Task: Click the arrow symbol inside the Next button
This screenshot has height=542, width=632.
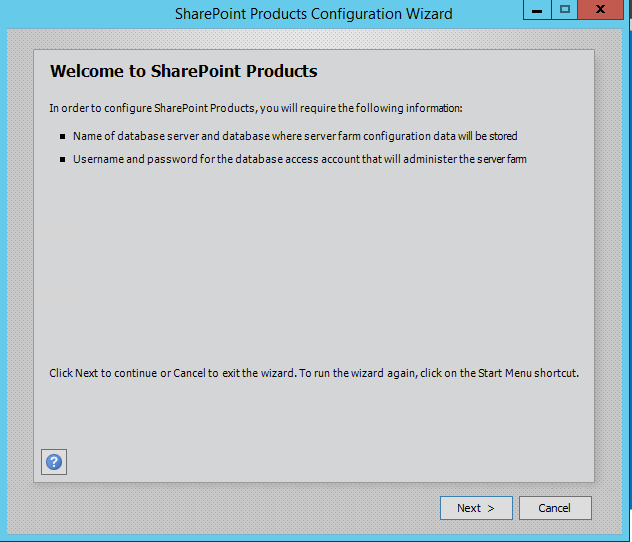Action: pyautogui.click(x=491, y=509)
